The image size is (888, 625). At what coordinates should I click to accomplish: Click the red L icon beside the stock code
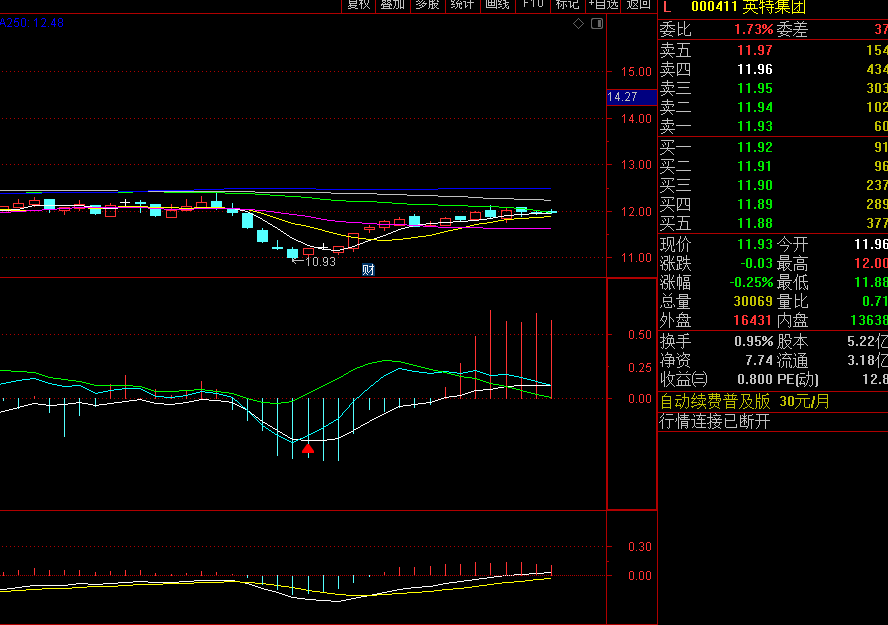click(667, 6)
